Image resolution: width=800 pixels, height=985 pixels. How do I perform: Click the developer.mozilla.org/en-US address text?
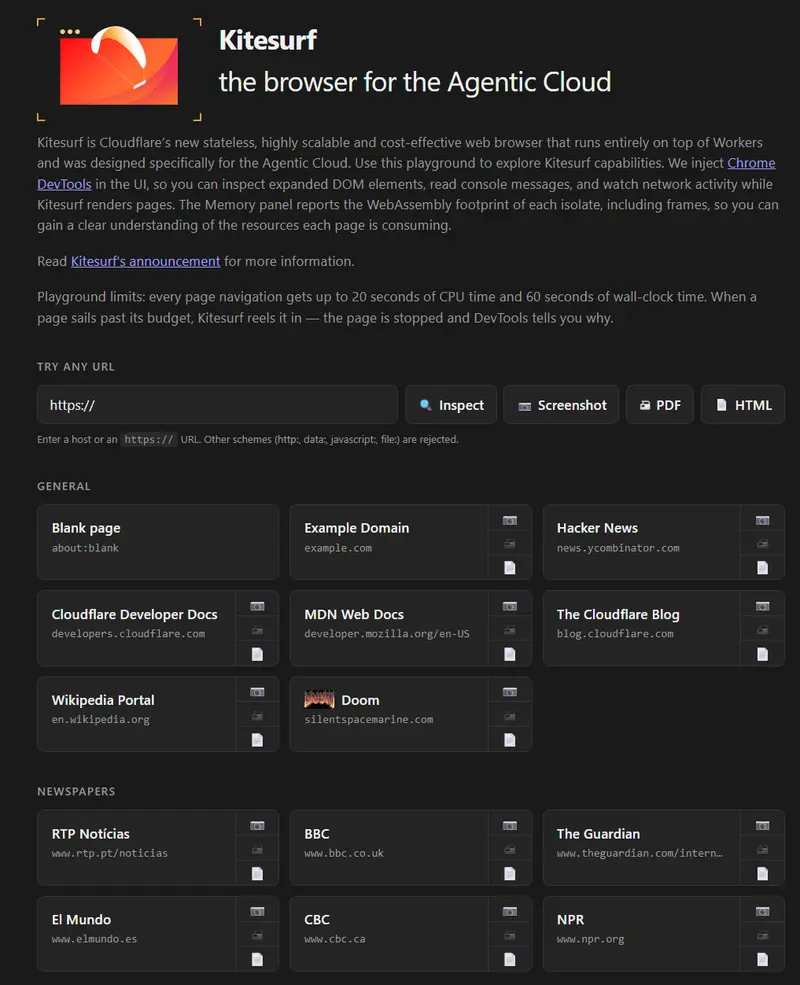click(x=387, y=634)
